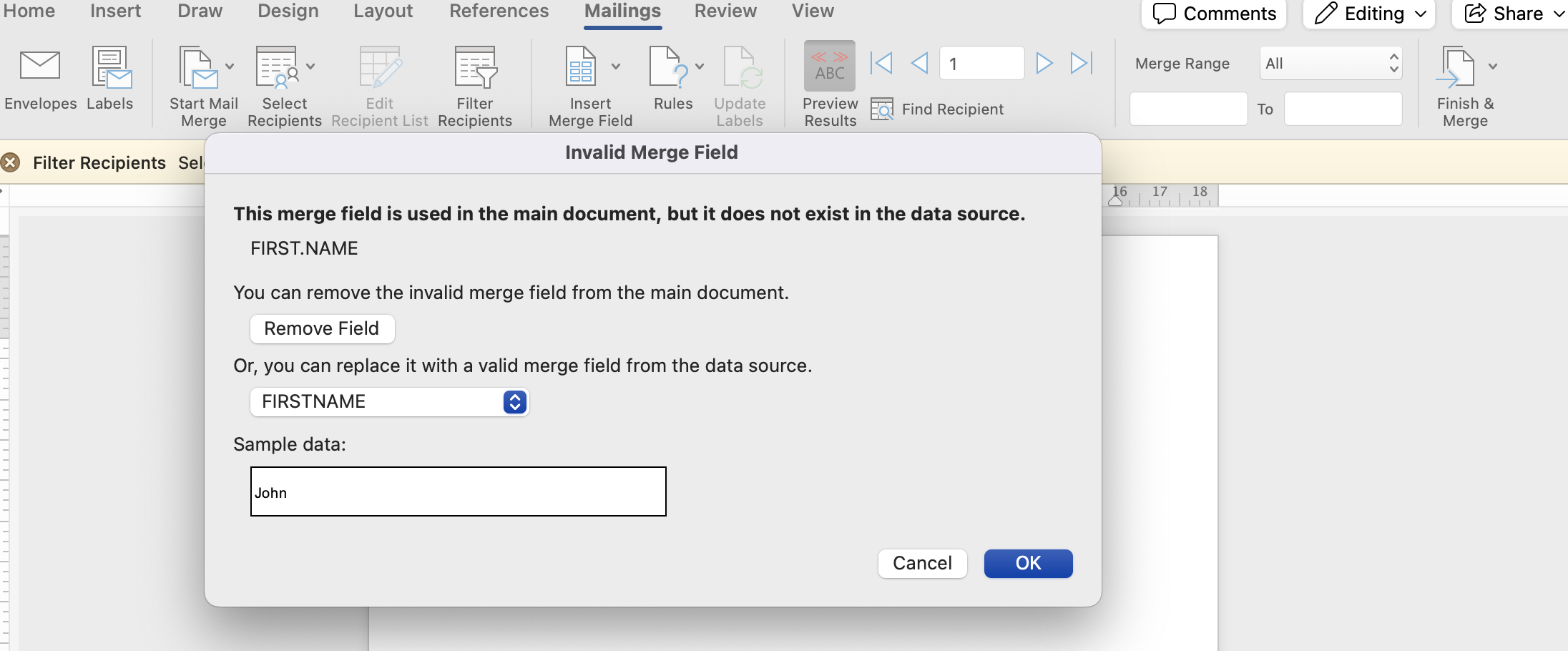Click the Merge Range from field
The height and width of the screenshot is (651, 1568).
pos(1188,109)
